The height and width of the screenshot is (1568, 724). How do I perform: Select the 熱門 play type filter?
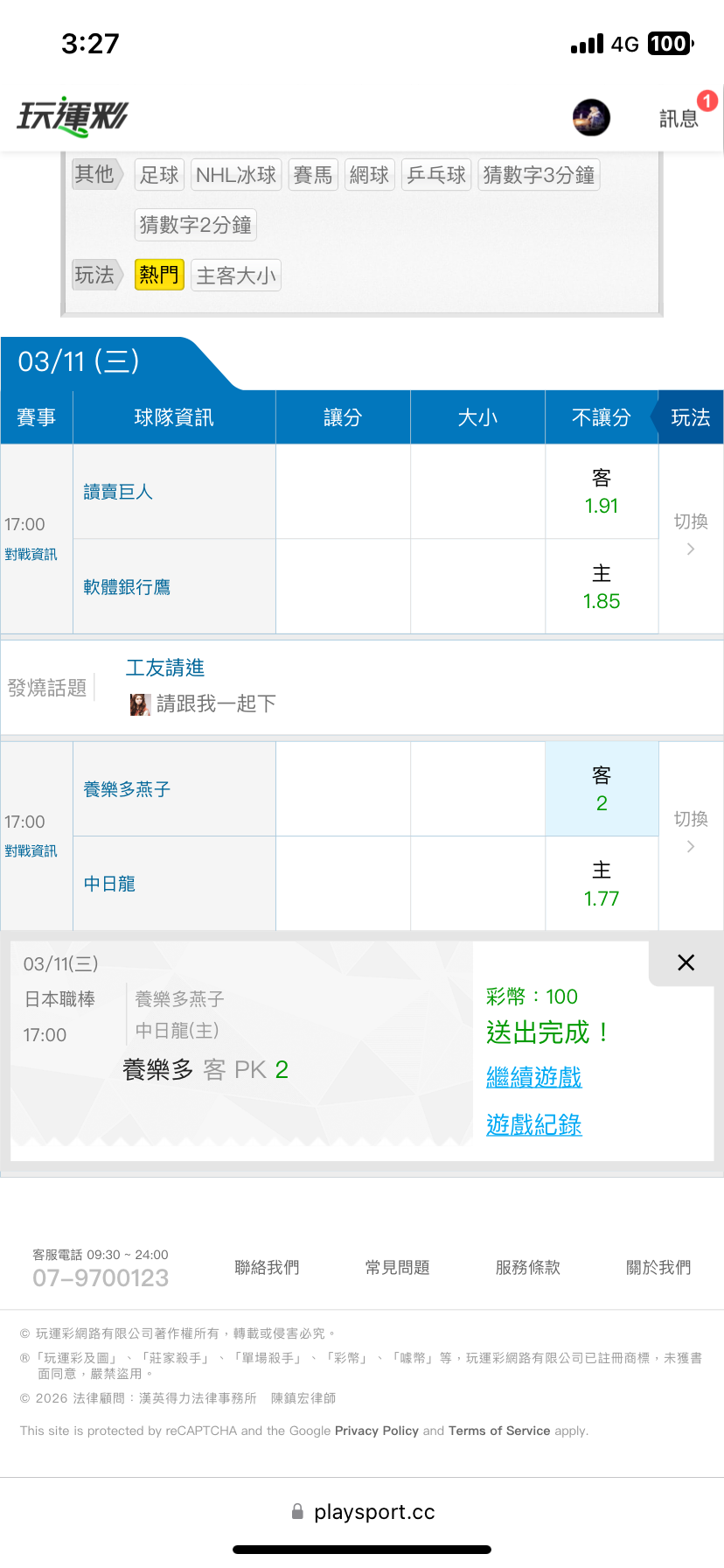tap(159, 276)
